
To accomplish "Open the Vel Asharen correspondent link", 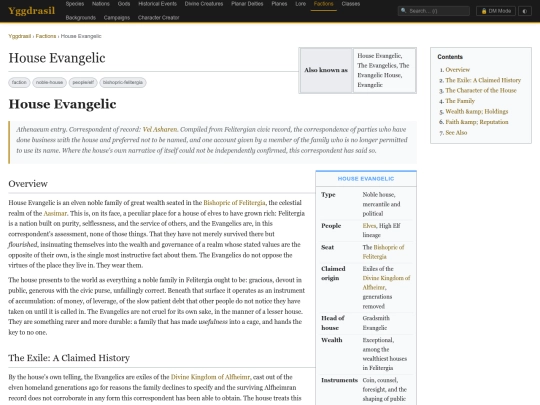I will (160, 129).
